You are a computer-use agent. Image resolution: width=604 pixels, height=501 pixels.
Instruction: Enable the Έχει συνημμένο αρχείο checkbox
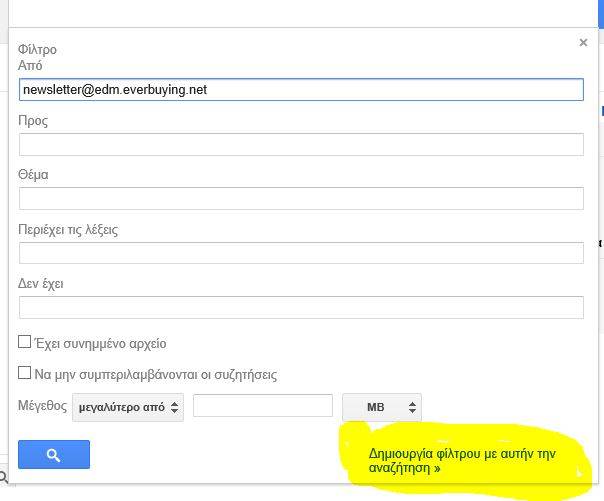click(x=25, y=342)
